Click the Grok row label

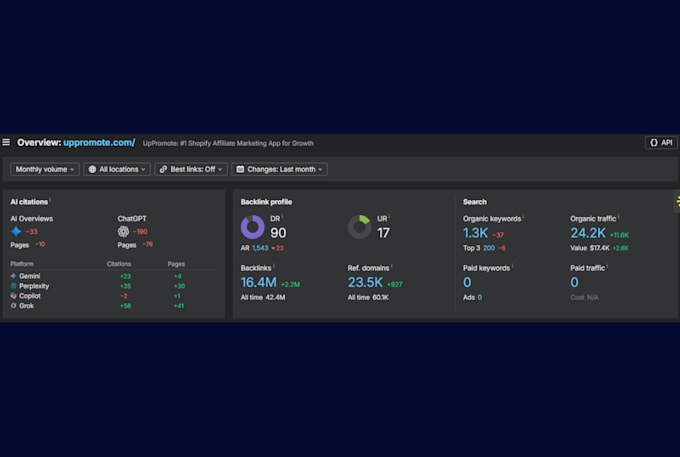(x=26, y=306)
